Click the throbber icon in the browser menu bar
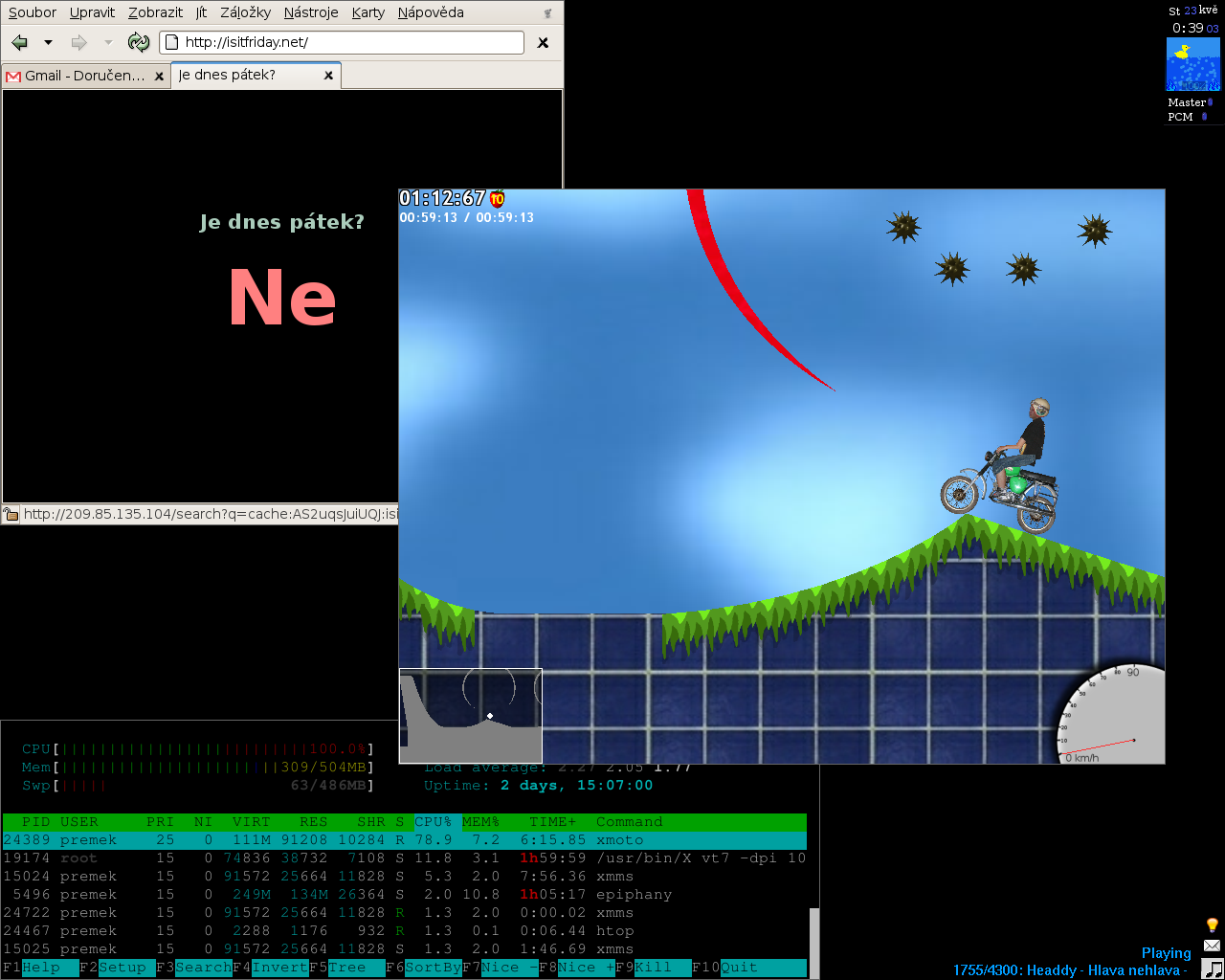Viewport: 1225px width, 980px height. pyautogui.click(x=547, y=12)
